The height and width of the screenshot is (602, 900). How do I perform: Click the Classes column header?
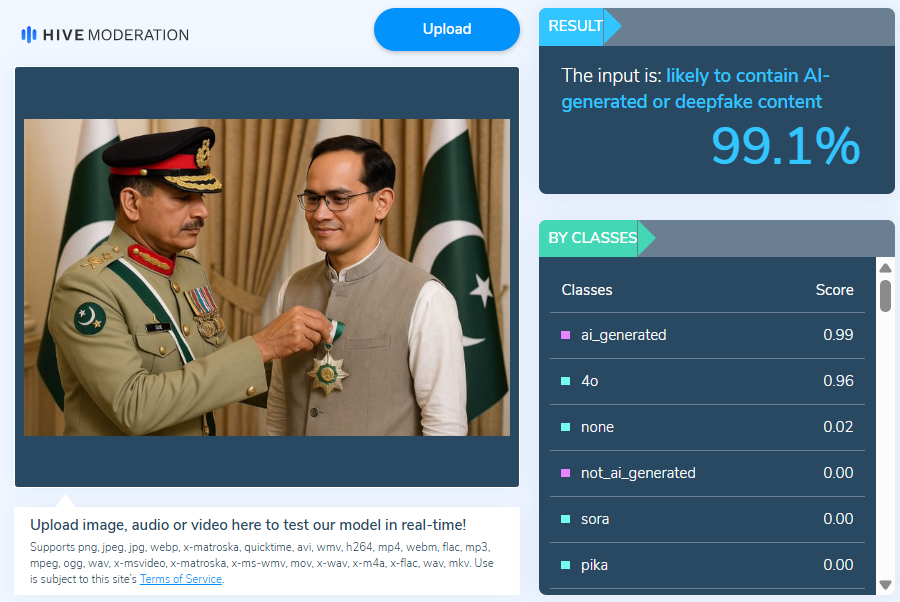(x=587, y=290)
